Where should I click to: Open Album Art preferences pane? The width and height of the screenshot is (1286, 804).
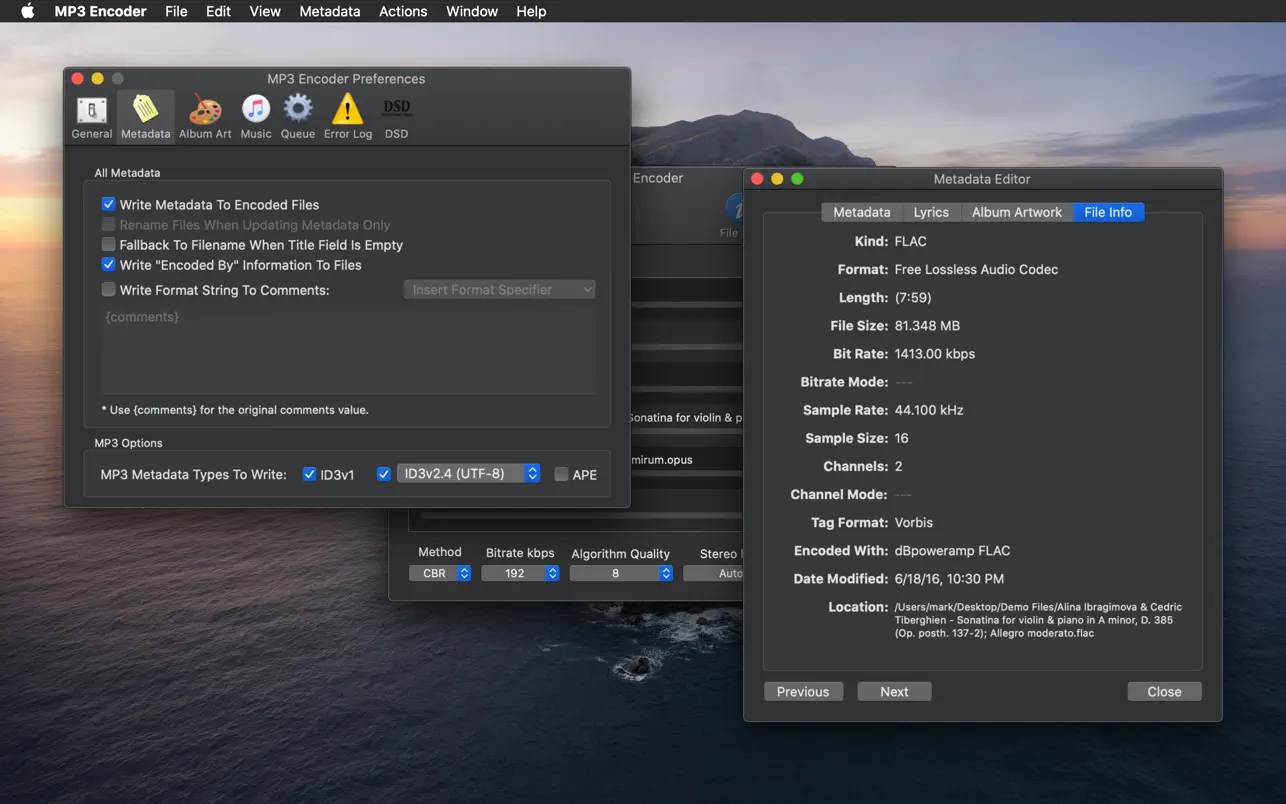point(205,116)
